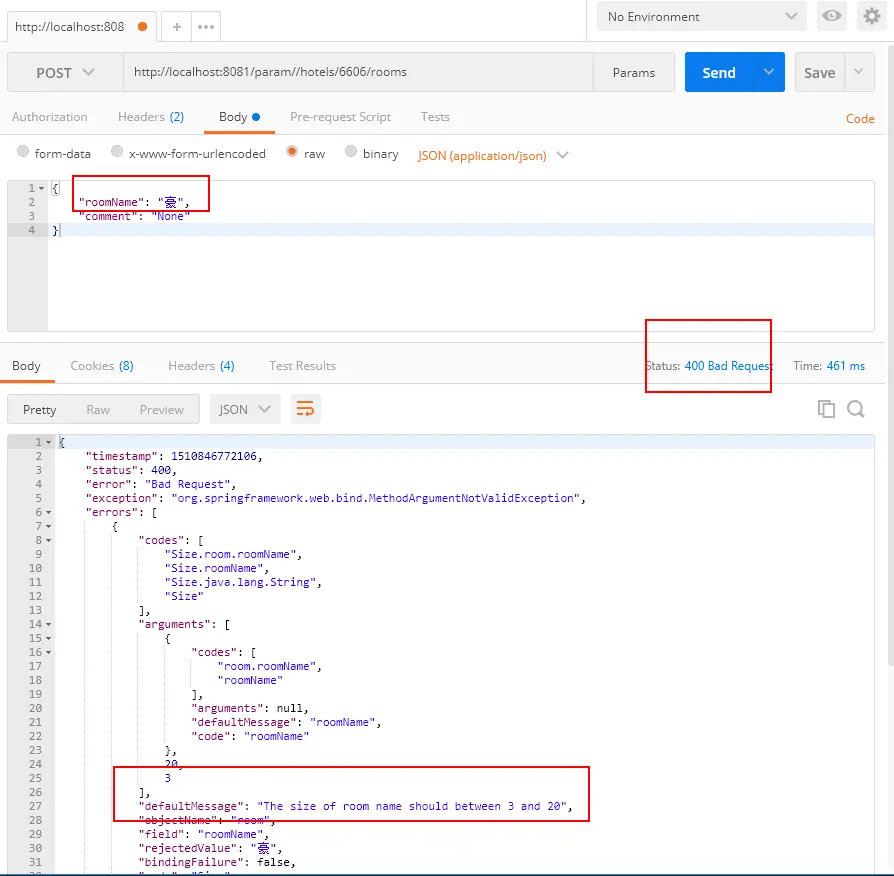The width and height of the screenshot is (894, 876).
Task: Collapse response line 14 arguments fold arrow
Action: coord(48,624)
